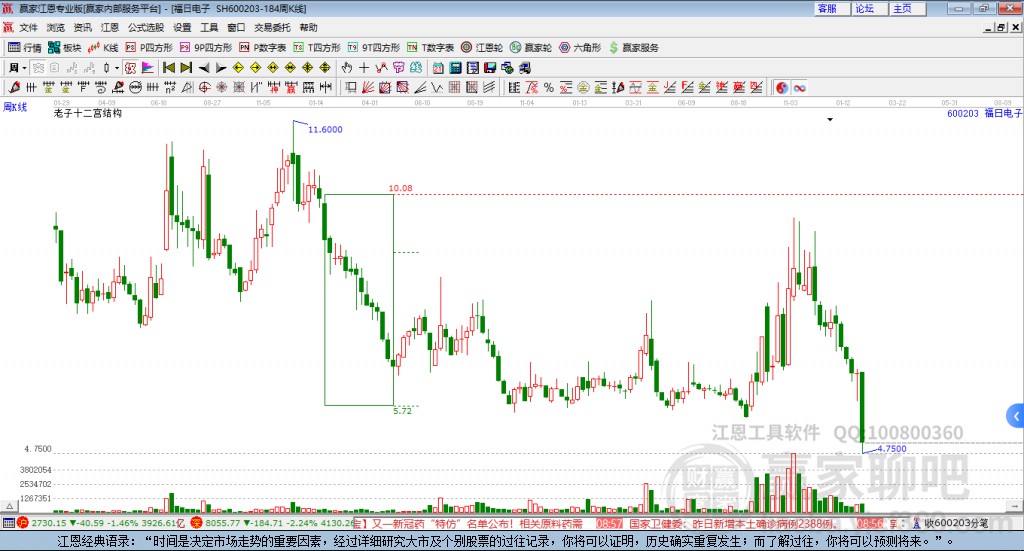The image size is (1024, 551).
Task: Click the red floppy disk save icon
Action: tap(490, 68)
